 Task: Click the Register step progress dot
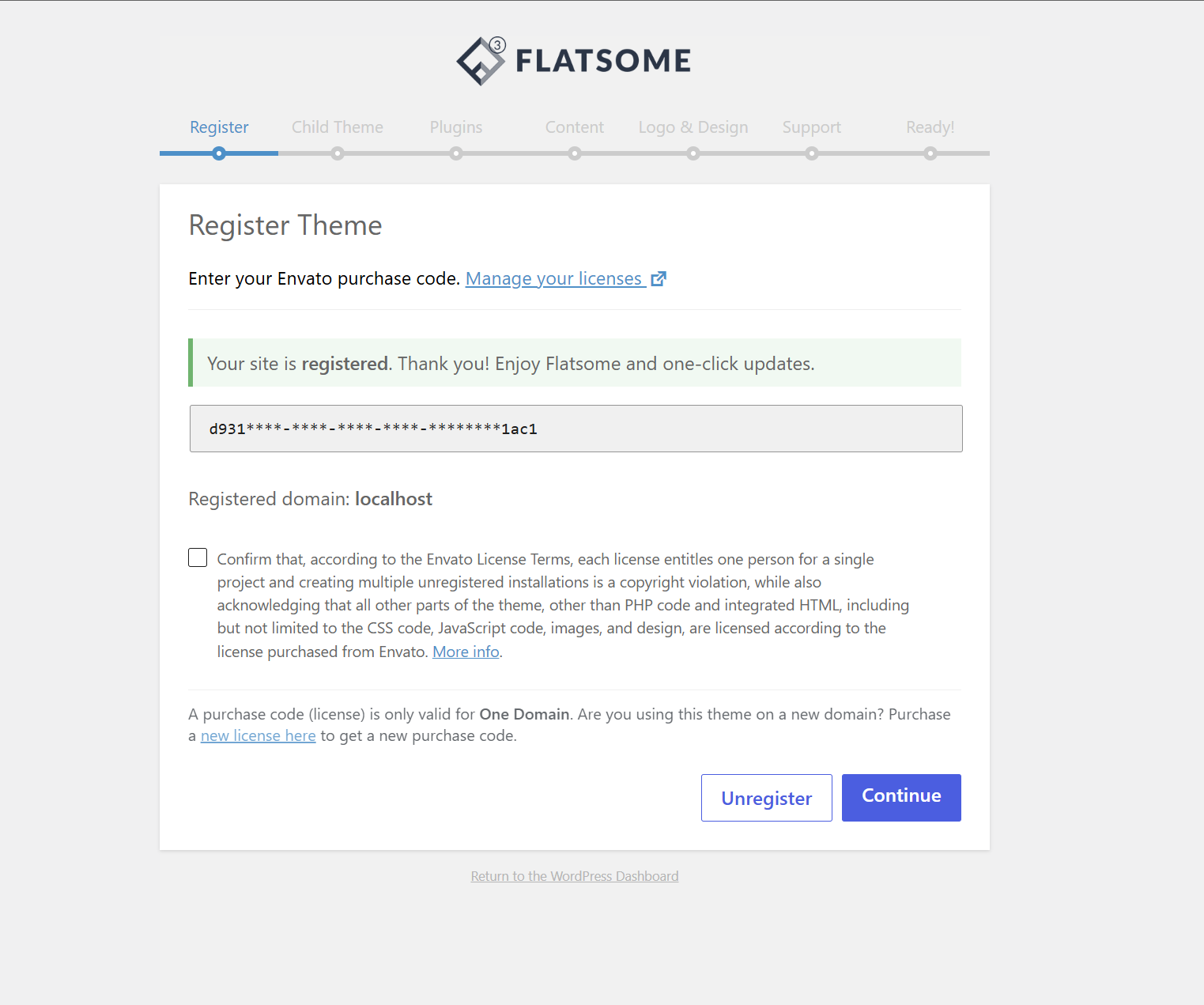(x=219, y=153)
